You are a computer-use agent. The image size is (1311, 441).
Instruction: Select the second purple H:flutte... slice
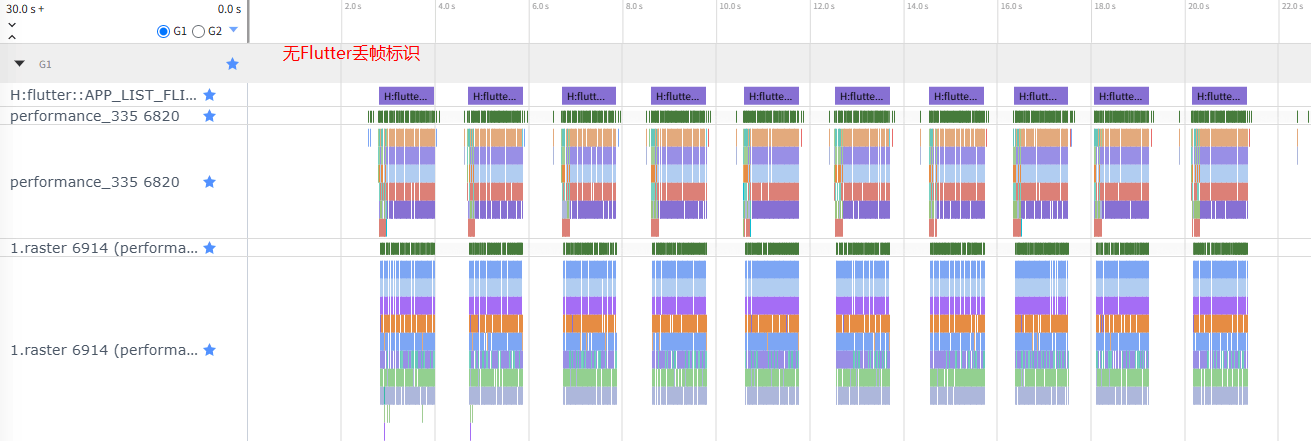tap(495, 95)
